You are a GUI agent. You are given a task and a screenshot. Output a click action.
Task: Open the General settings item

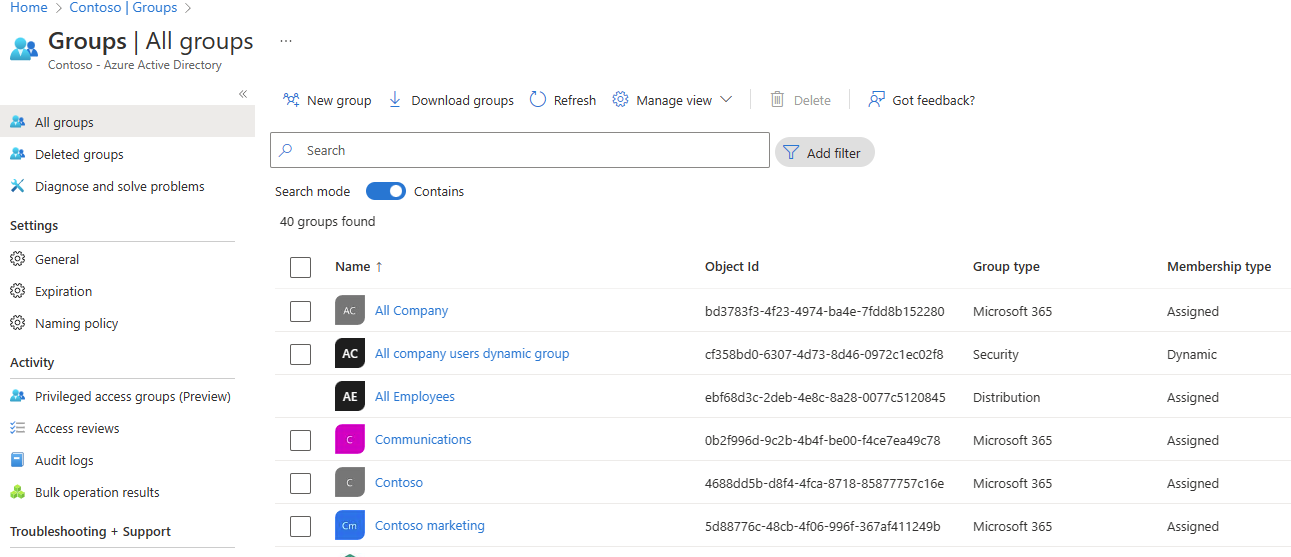tap(127, 259)
